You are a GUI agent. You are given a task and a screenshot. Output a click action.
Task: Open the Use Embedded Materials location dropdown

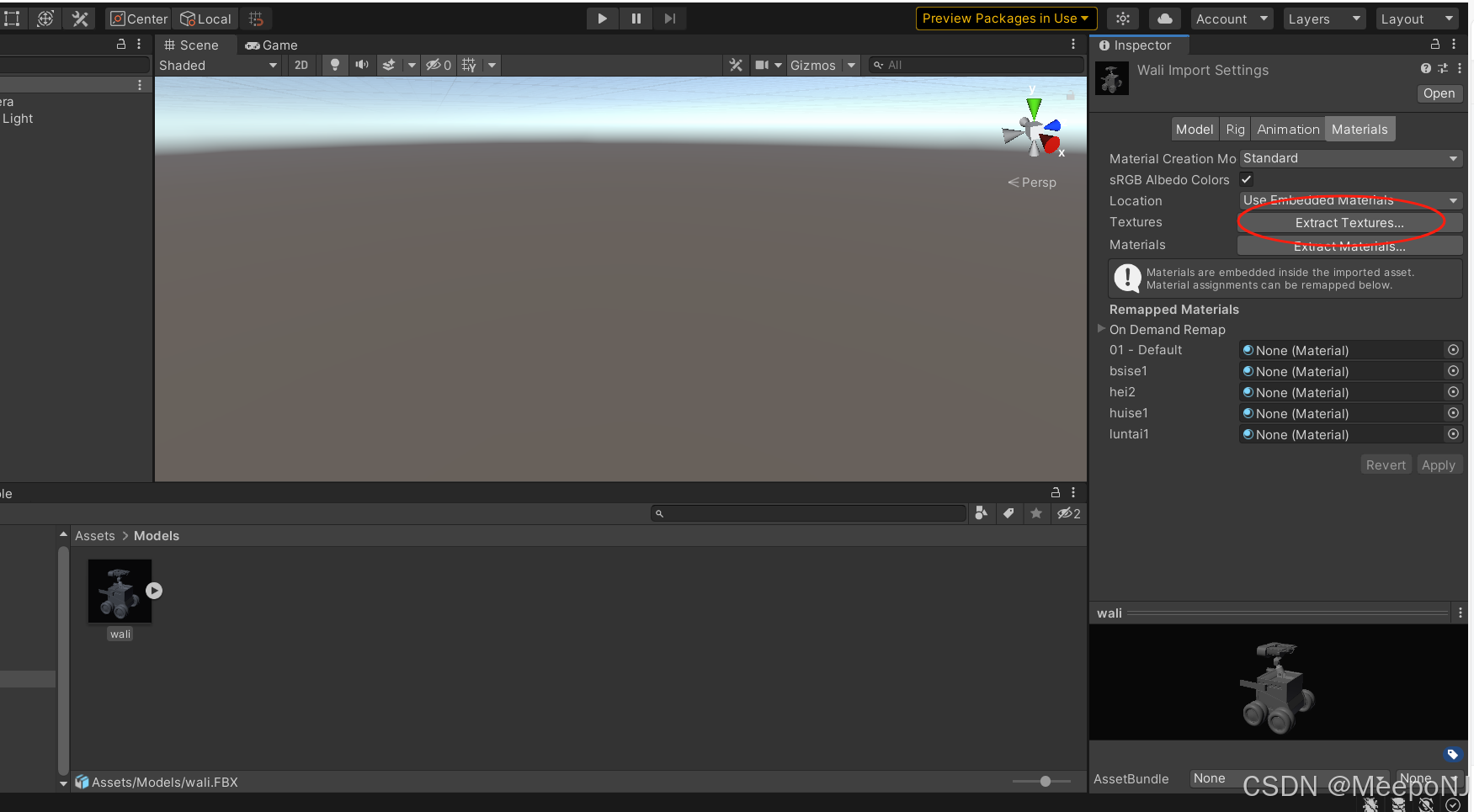pyautogui.click(x=1350, y=200)
